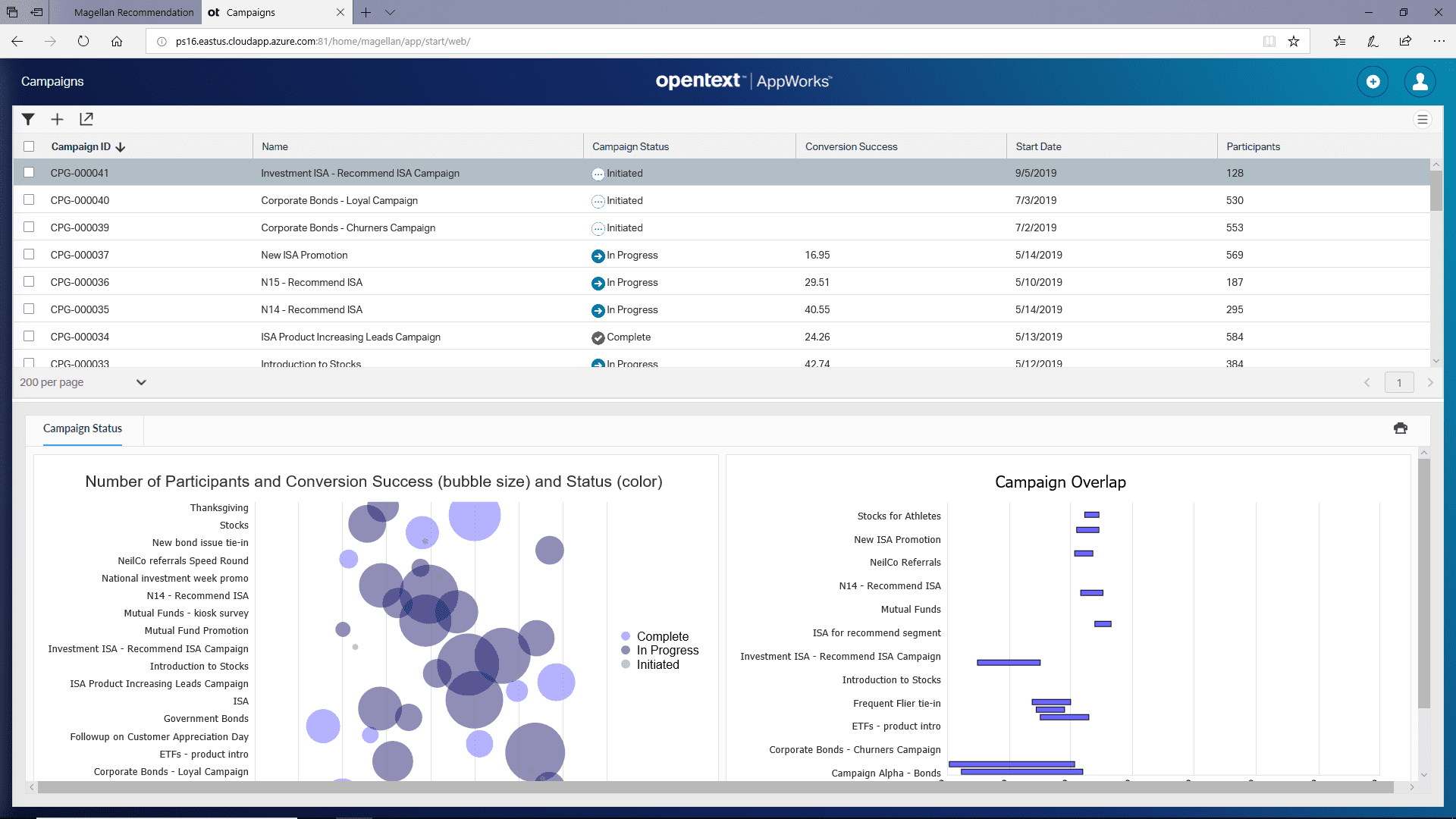Go to the next results page

point(1430,382)
